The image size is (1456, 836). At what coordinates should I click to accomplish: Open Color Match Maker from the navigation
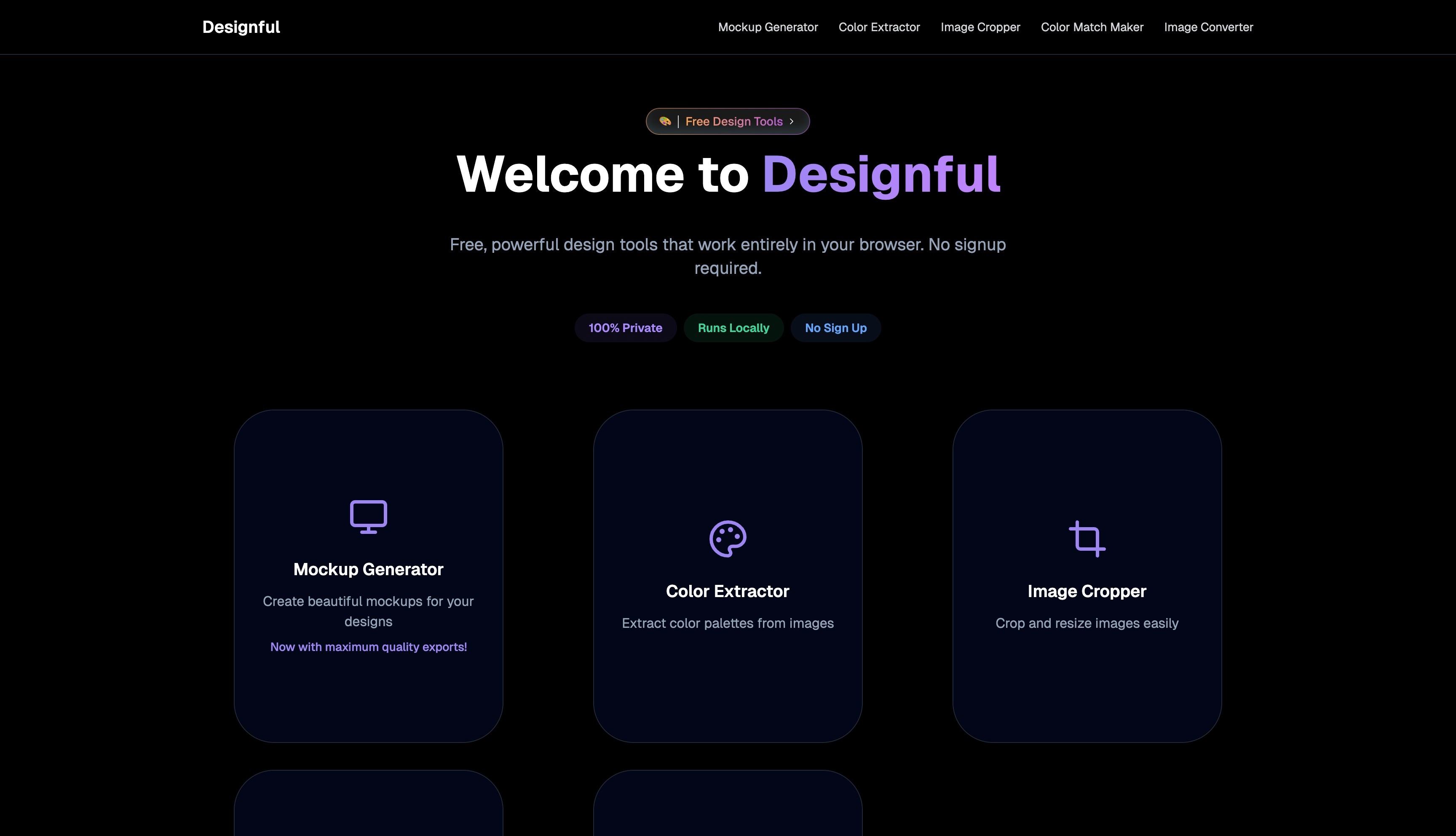[x=1092, y=27]
